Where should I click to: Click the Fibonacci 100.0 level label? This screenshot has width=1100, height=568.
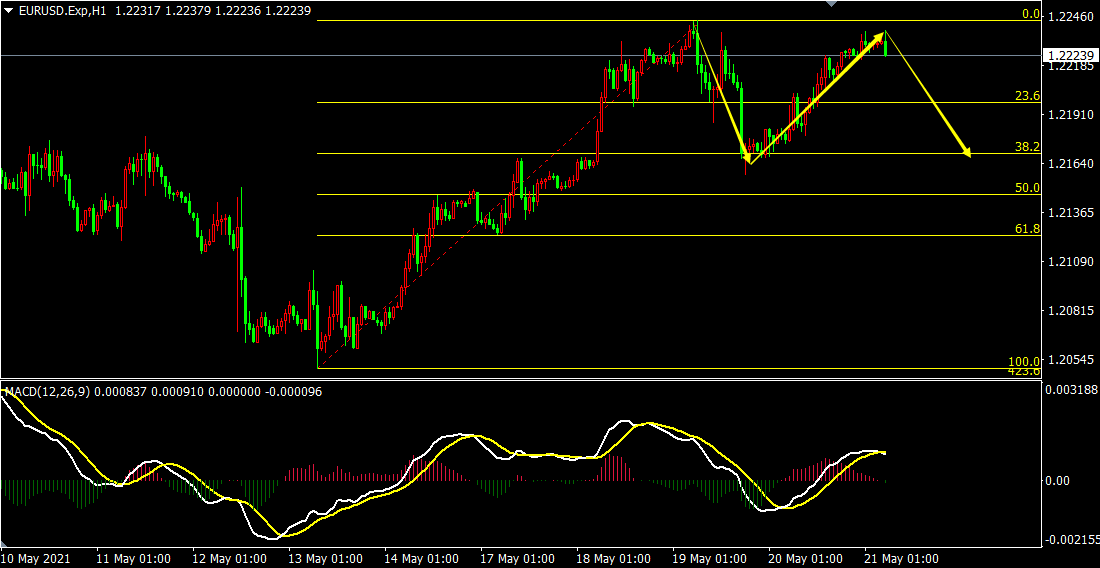click(x=1024, y=361)
